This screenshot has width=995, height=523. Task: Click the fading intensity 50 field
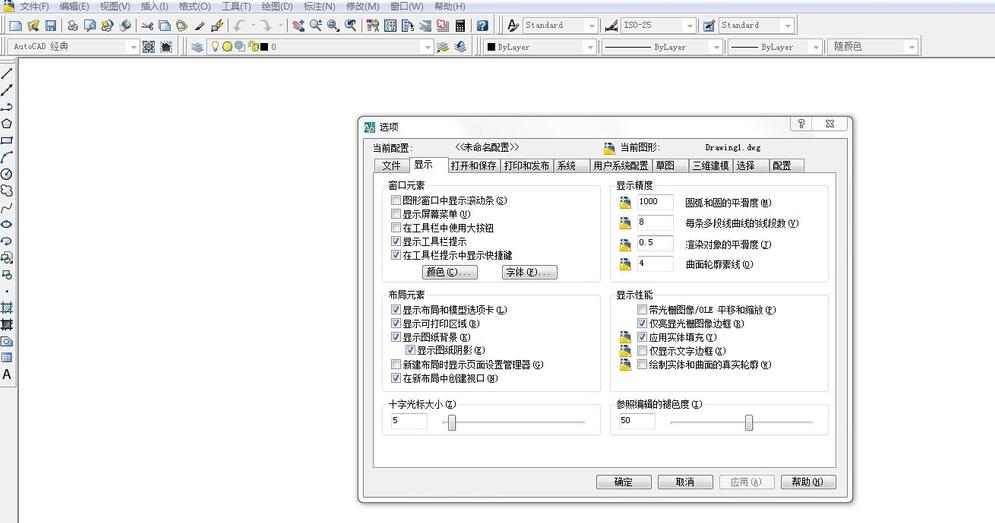click(636, 421)
